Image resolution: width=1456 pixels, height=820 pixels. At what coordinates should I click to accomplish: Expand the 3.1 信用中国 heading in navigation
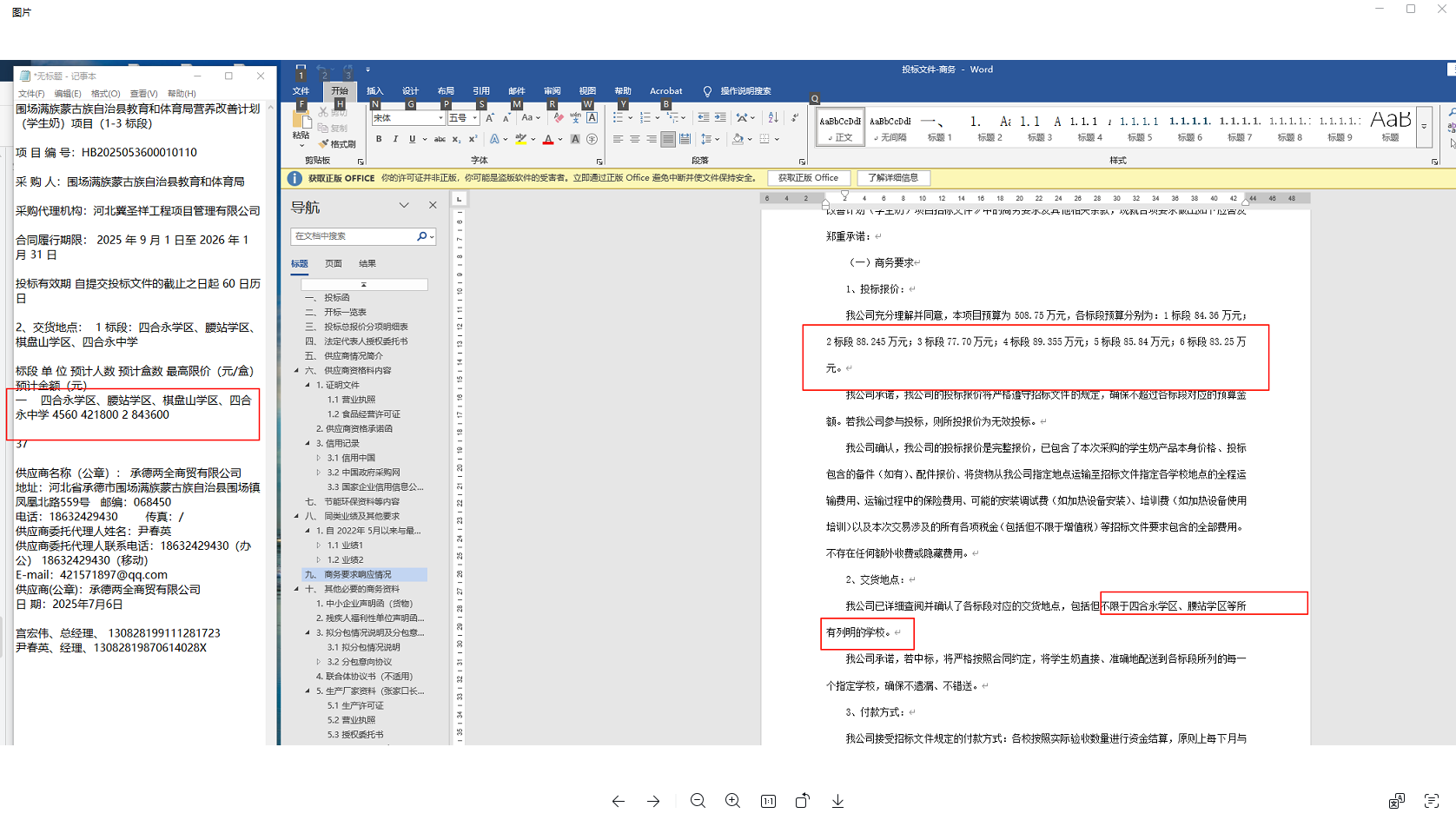tap(319, 458)
